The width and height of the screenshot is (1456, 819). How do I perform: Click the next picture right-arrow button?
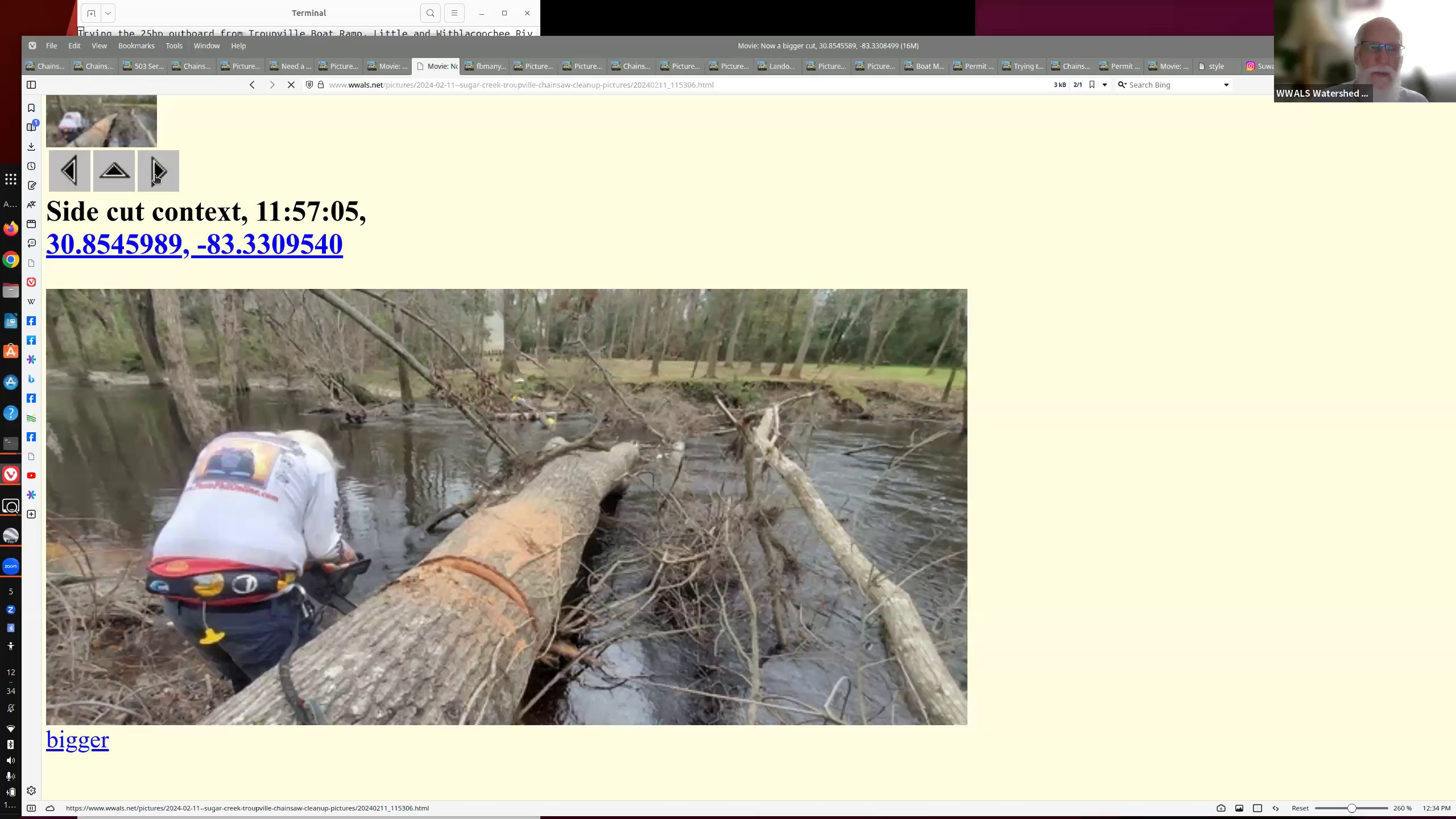point(158,171)
